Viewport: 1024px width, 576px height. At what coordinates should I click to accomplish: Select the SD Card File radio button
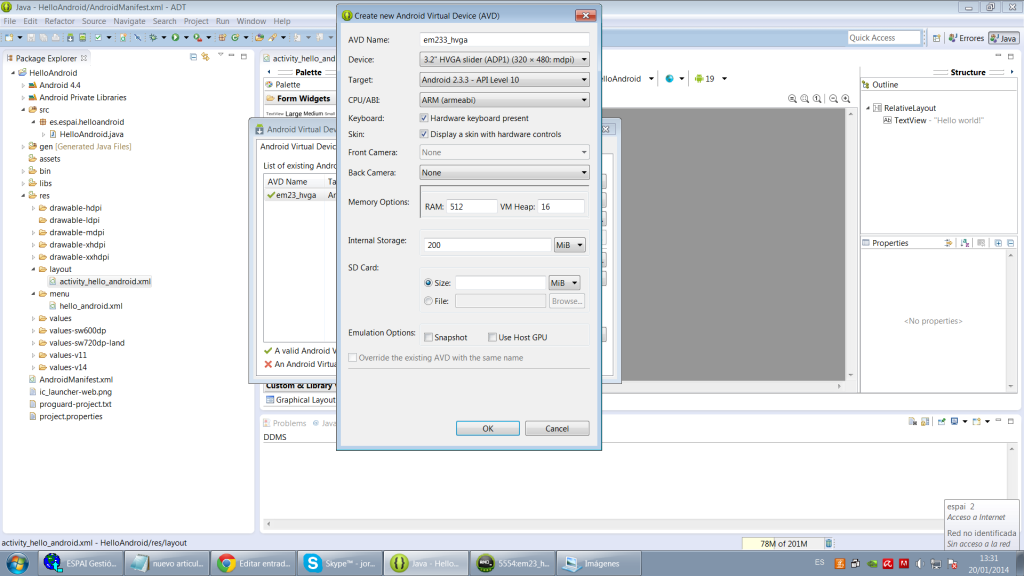[428, 301]
